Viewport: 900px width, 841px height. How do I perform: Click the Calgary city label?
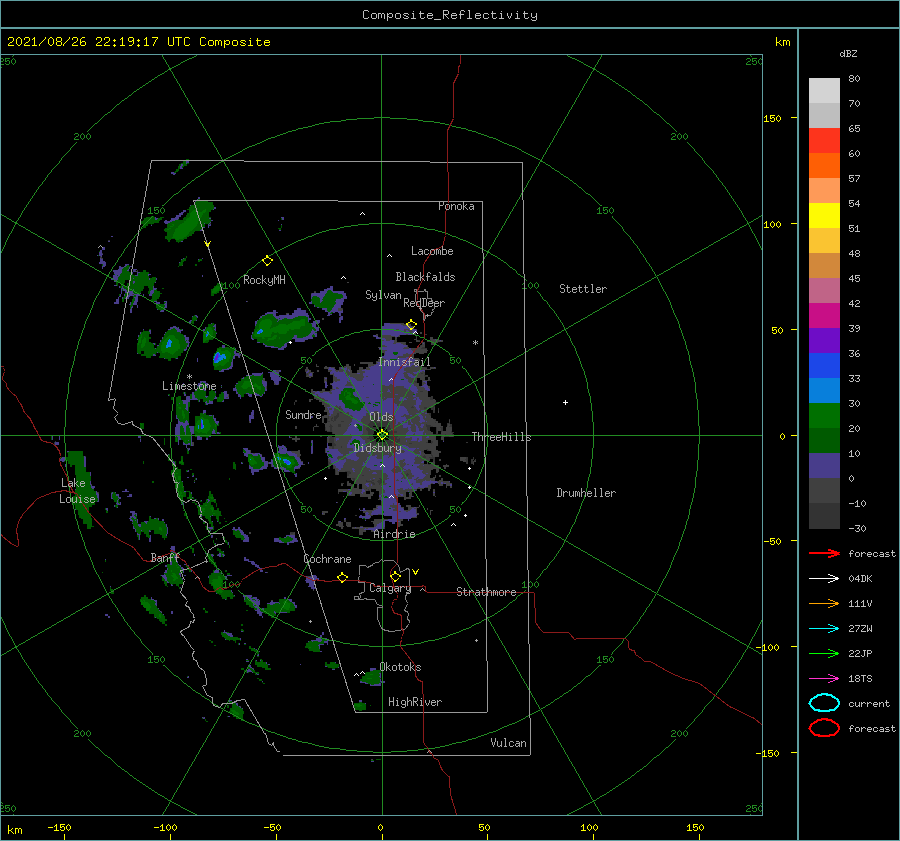[390, 588]
